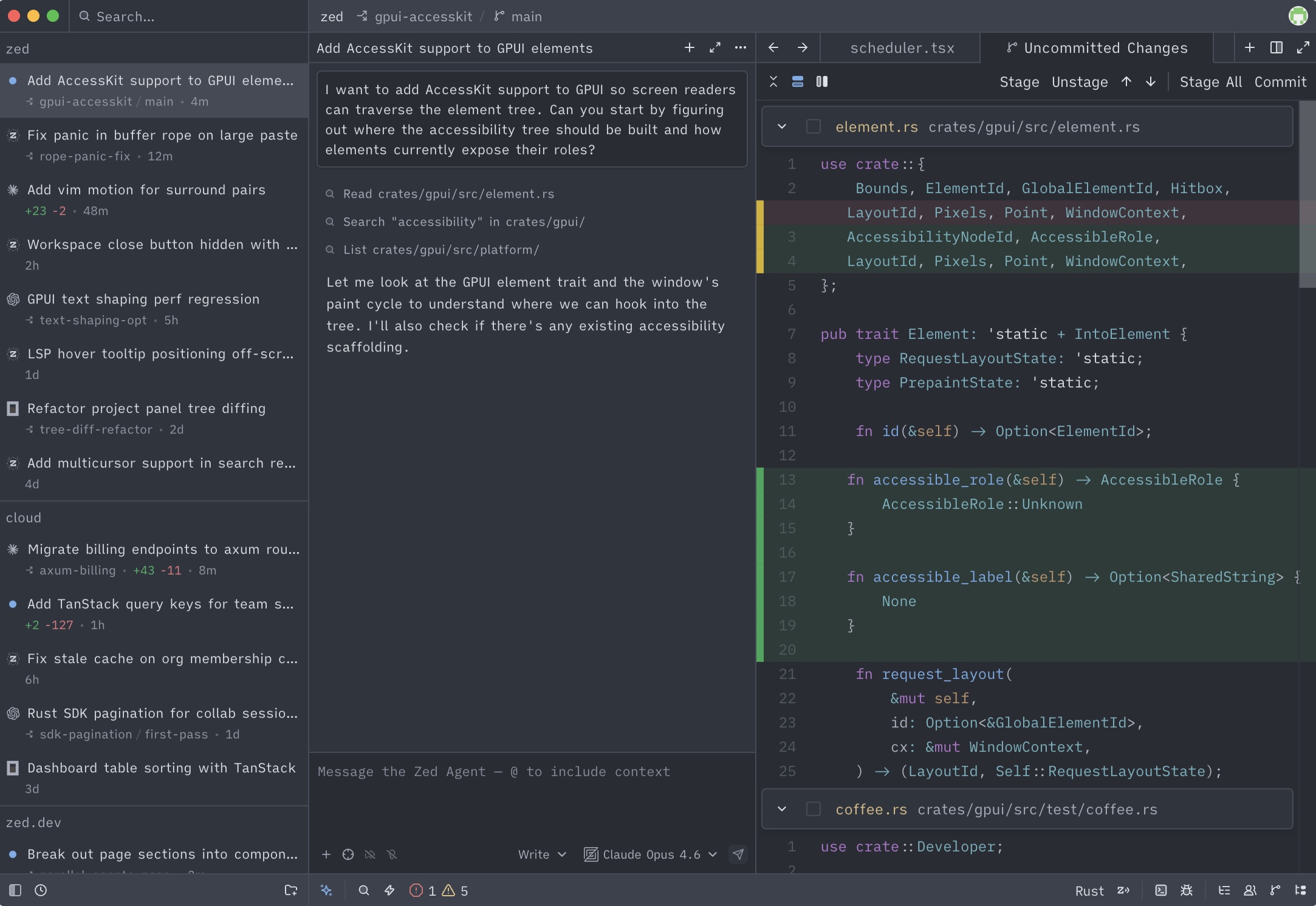Open project search with the magnifier in the status bar

364,890
